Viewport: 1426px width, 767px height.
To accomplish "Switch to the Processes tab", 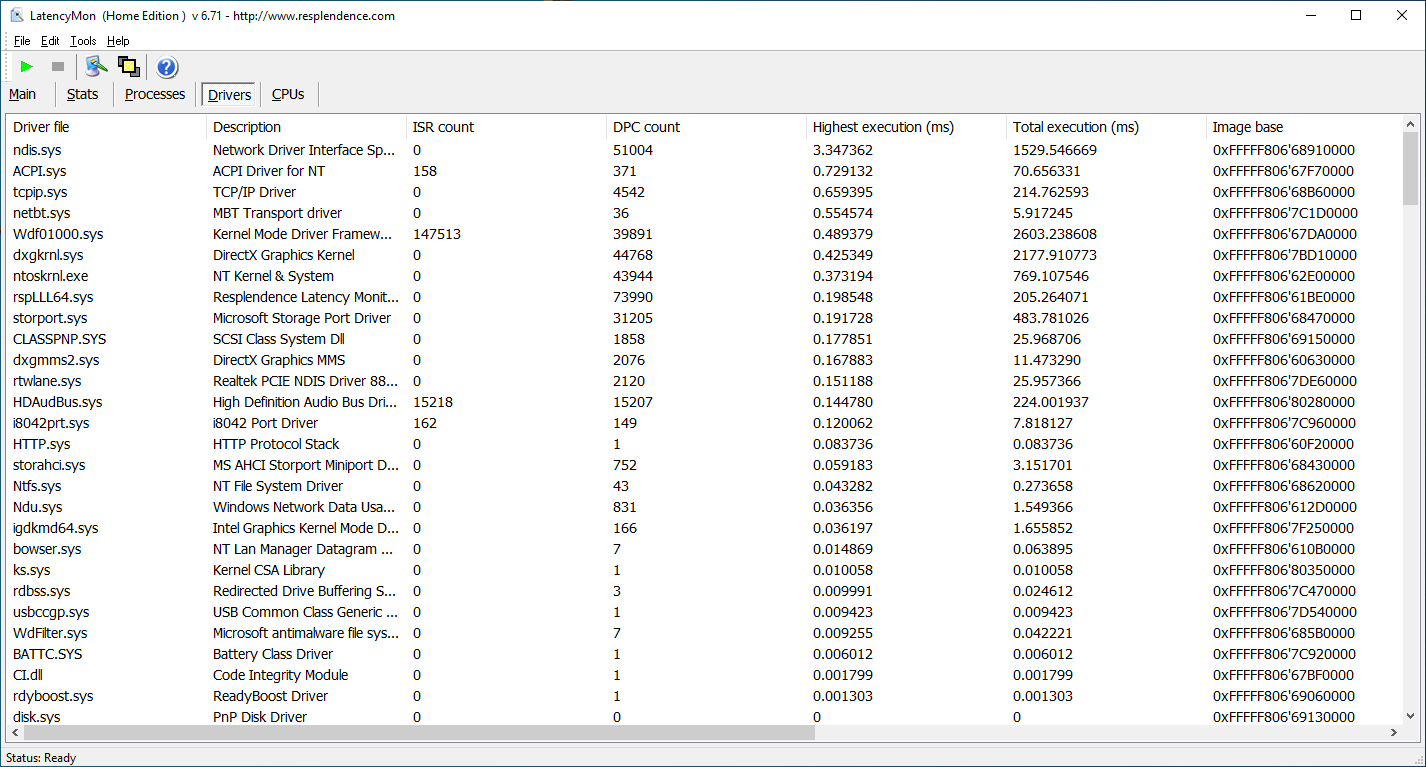I will tap(155, 94).
